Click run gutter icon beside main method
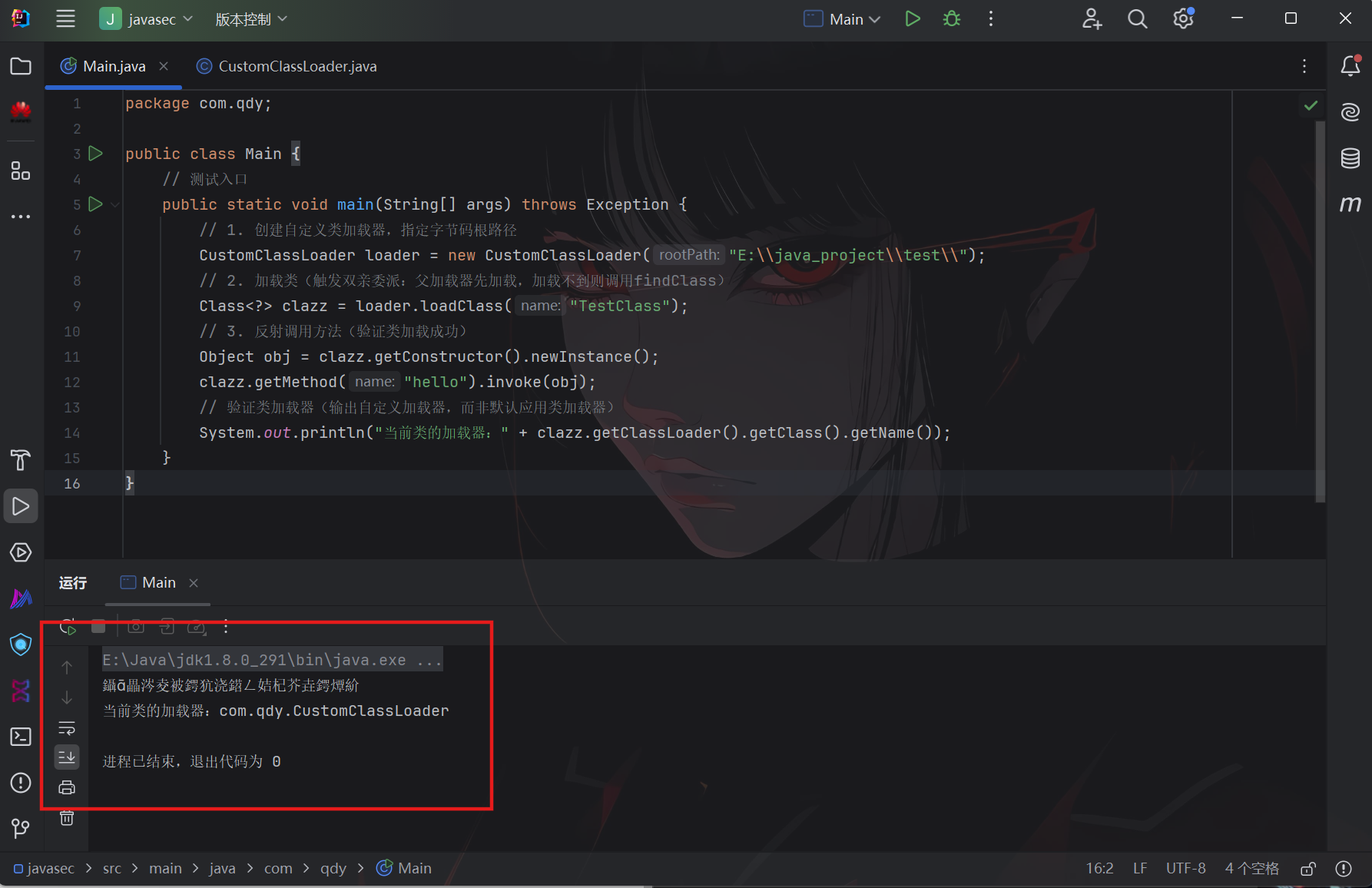This screenshot has width=1372, height=888. pyautogui.click(x=96, y=204)
